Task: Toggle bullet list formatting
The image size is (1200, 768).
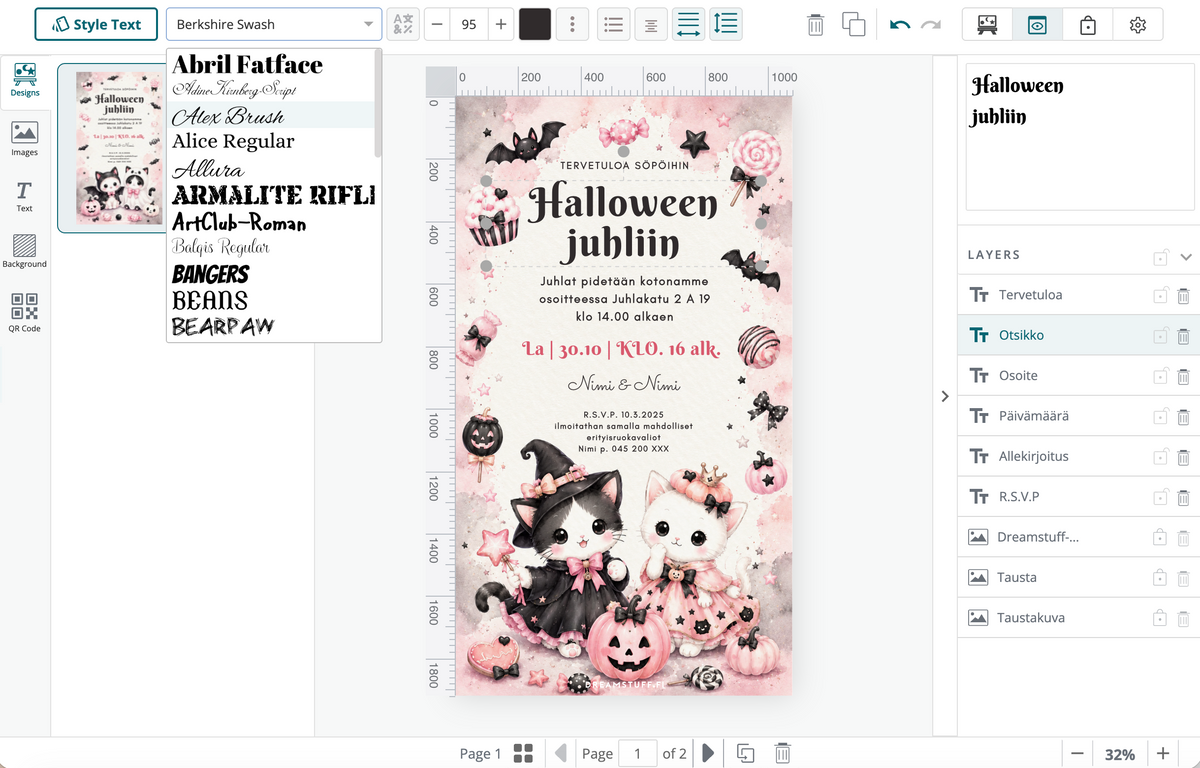Action: (x=614, y=24)
